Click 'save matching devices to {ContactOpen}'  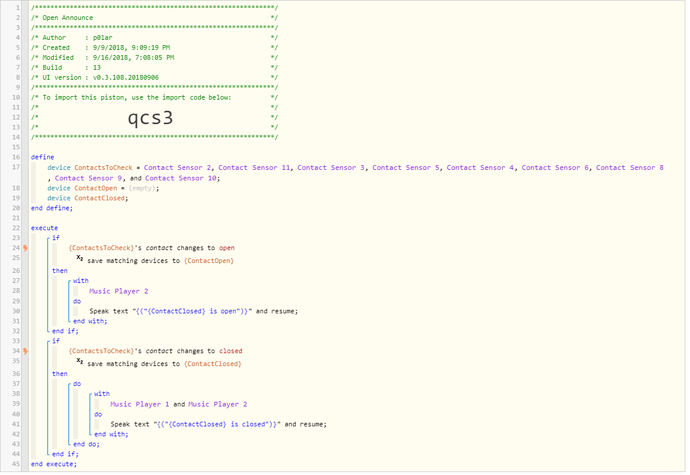tap(160, 261)
